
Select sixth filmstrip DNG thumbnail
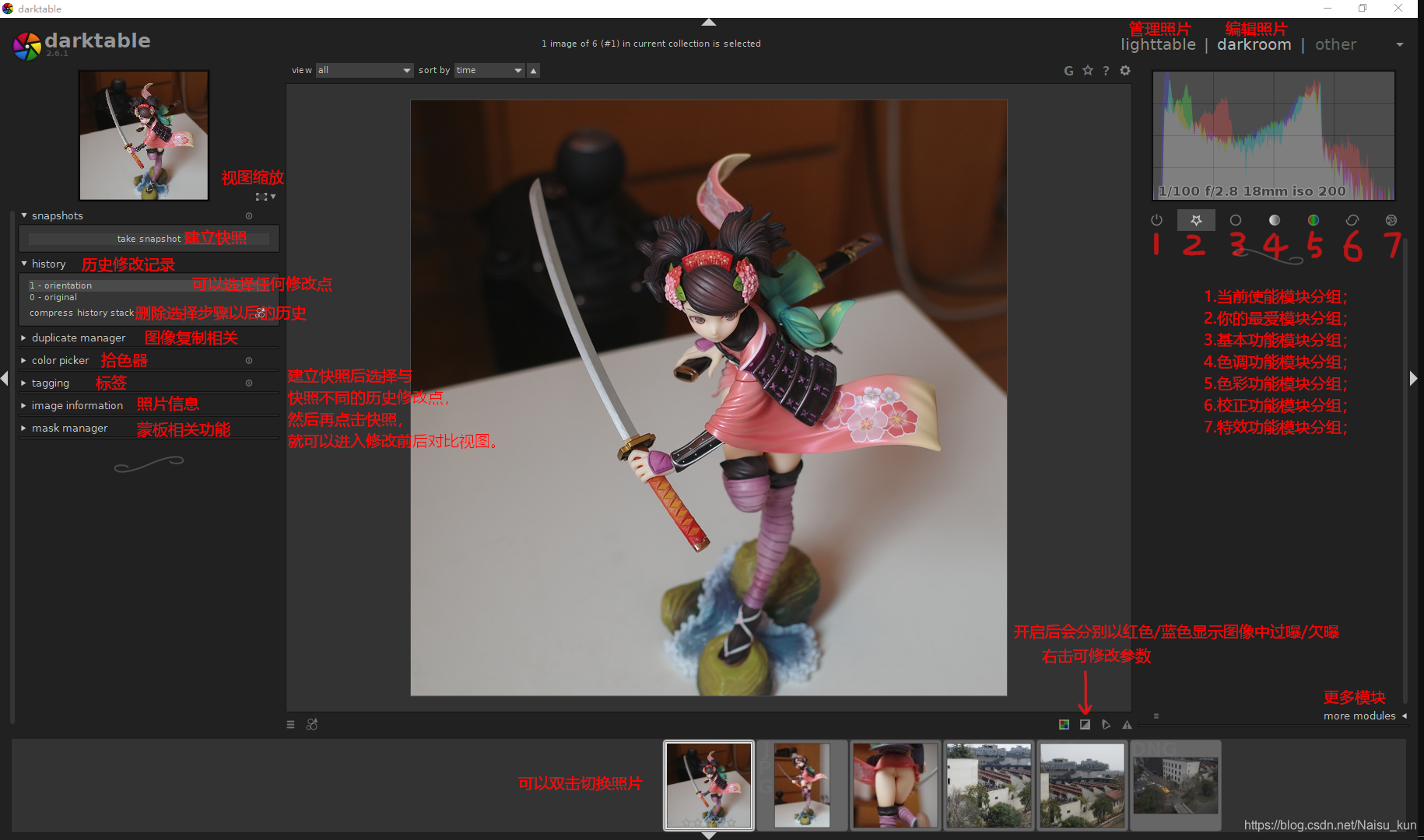(1176, 785)
